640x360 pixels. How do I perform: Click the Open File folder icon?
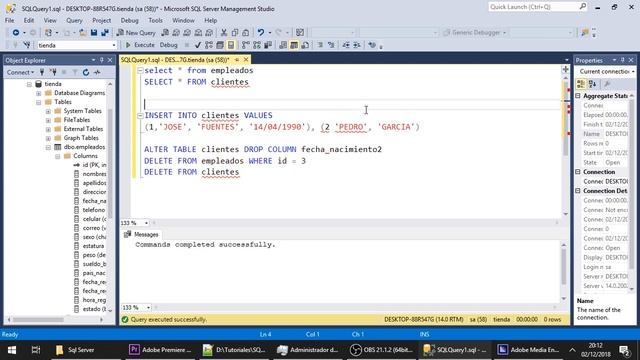point(82,33)
